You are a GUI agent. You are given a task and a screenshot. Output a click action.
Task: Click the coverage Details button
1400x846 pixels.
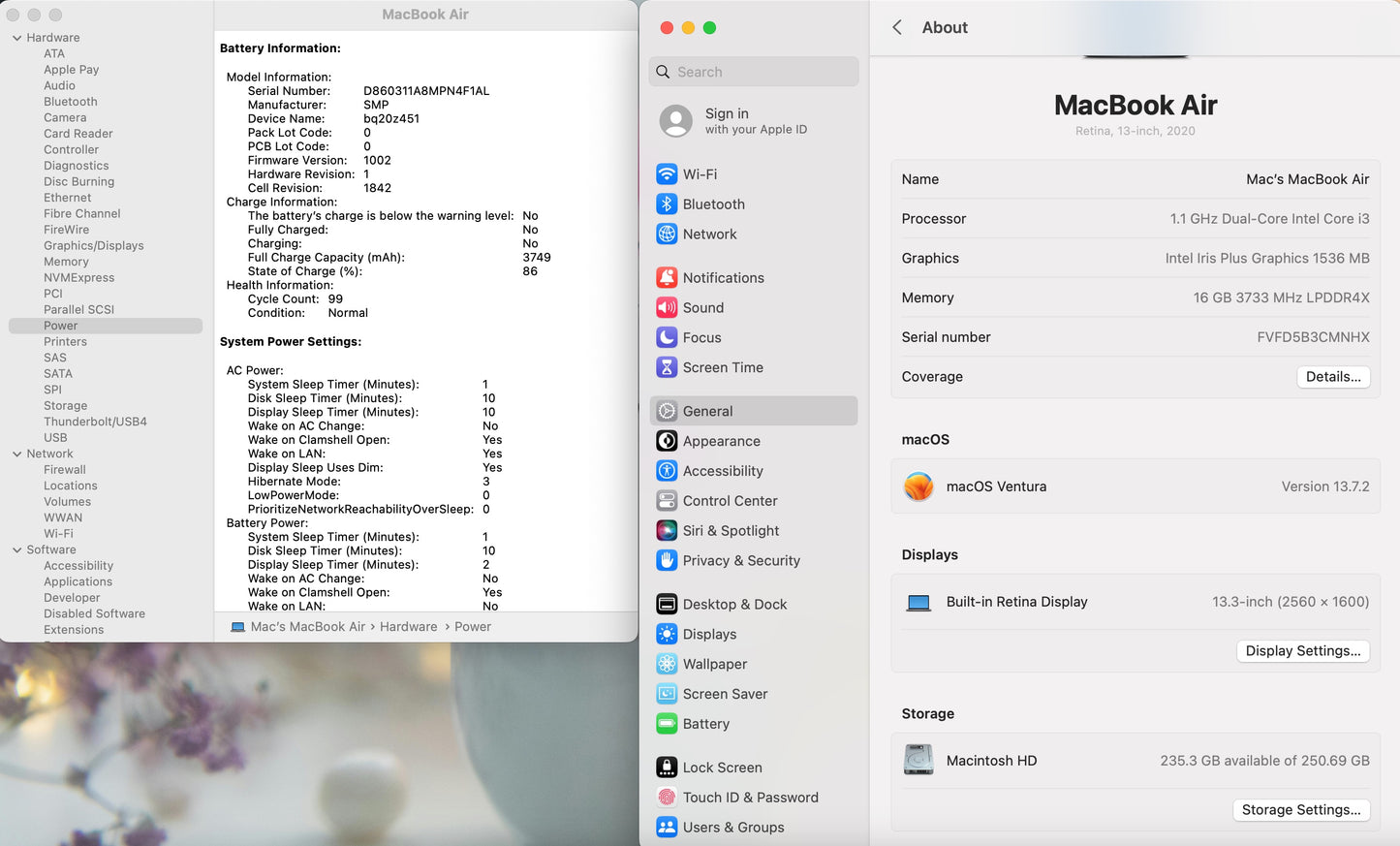click(1333, 376)
